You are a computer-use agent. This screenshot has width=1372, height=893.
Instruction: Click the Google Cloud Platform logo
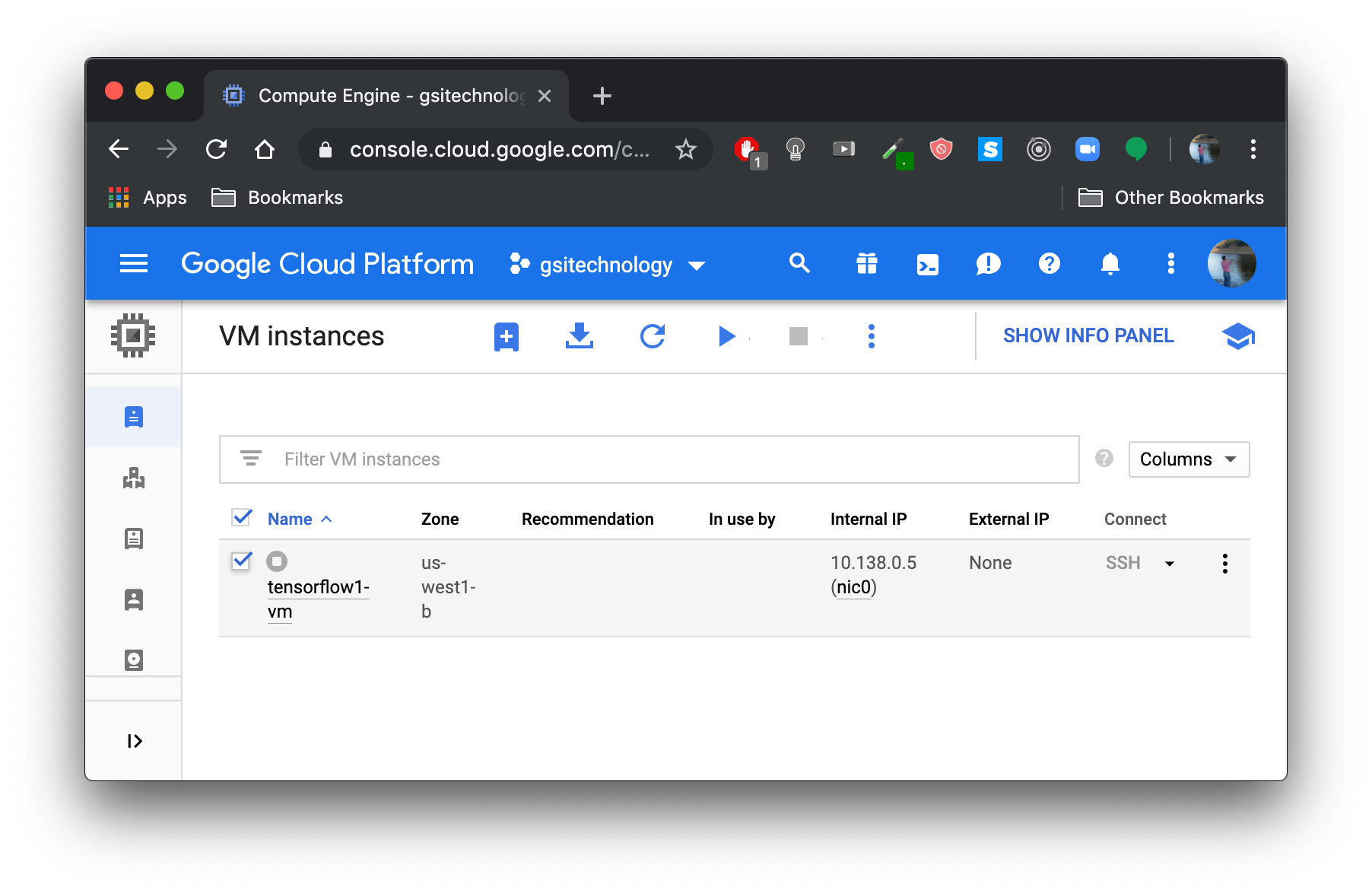click(x=327, y=264)
